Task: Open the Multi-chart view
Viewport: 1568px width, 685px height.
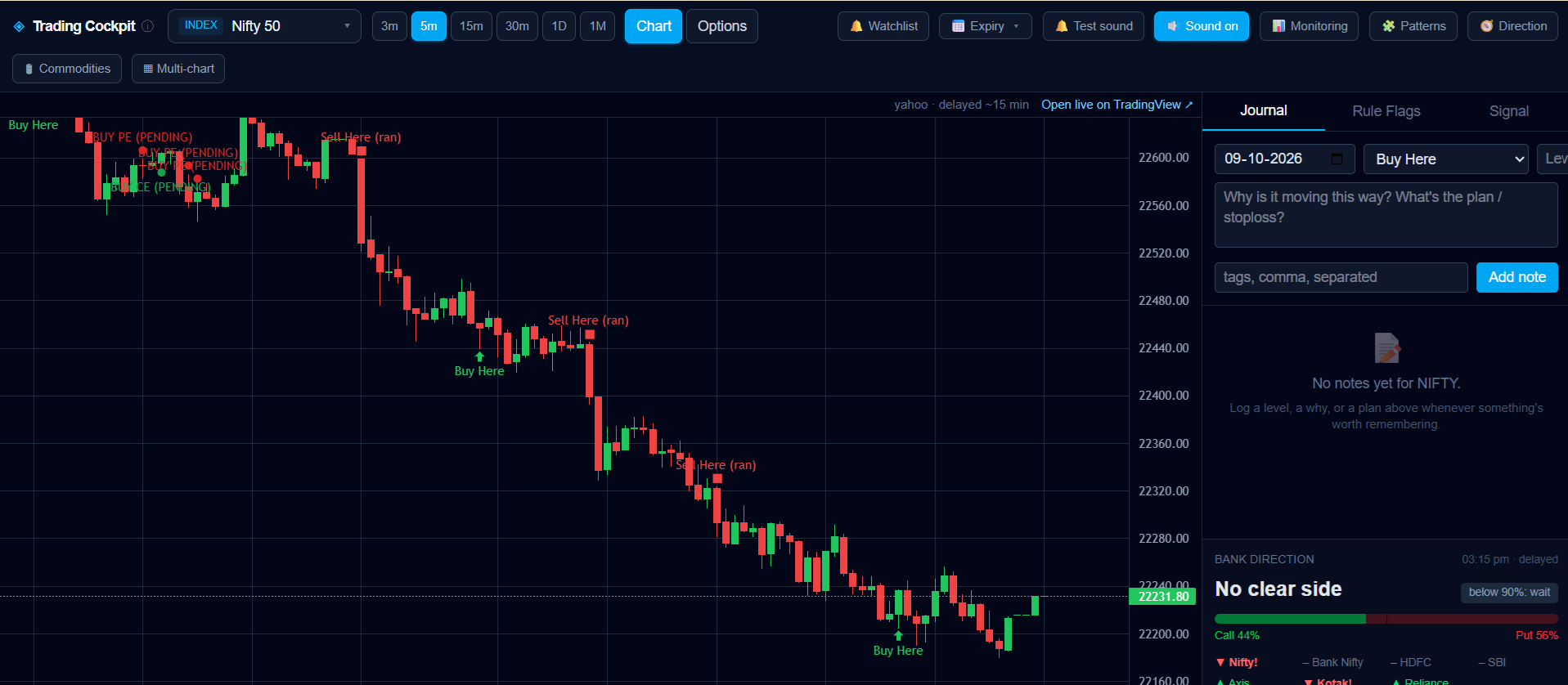Action: point(178,69)
